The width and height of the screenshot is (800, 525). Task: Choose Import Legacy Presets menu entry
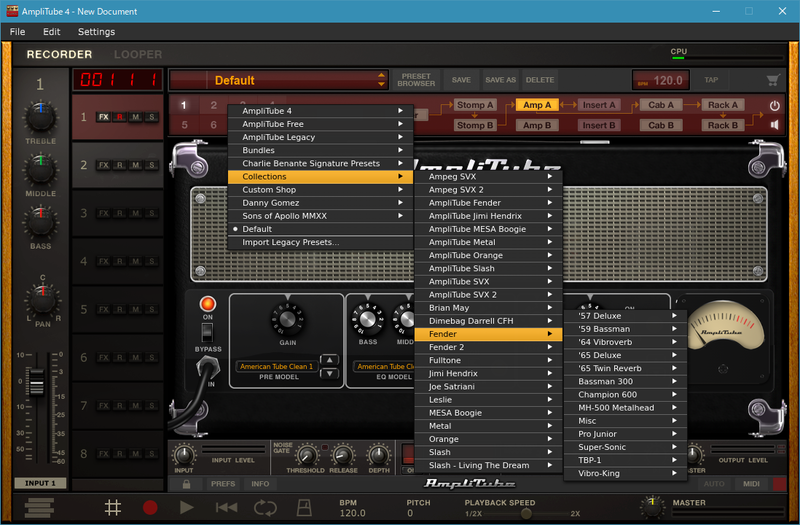click(x=320, y=242)
